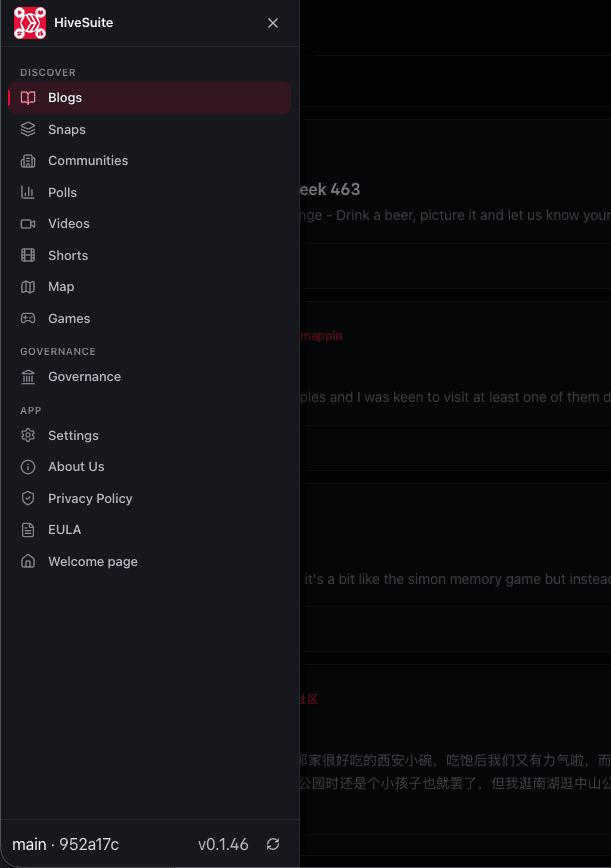Screen dimensions: 611x868
Task: Click the folded map icon beside Map
Action: tap(28, 287)
